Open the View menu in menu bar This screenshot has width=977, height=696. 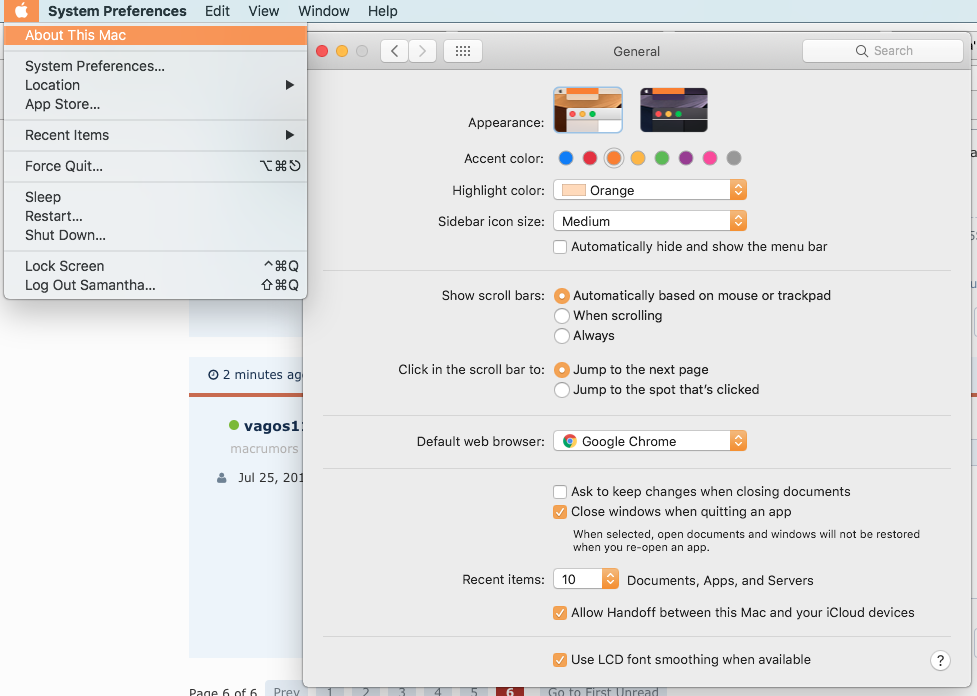tap(264, 11)
